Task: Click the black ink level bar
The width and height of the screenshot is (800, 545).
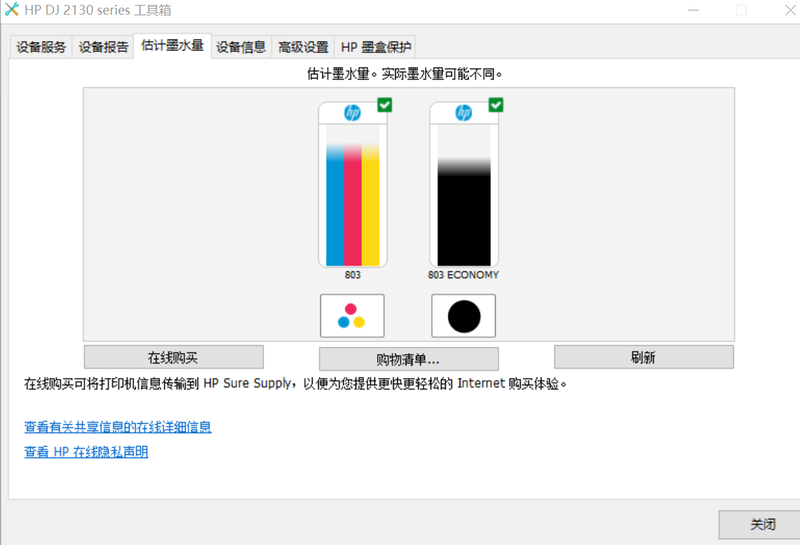Action: pos(464,212)
